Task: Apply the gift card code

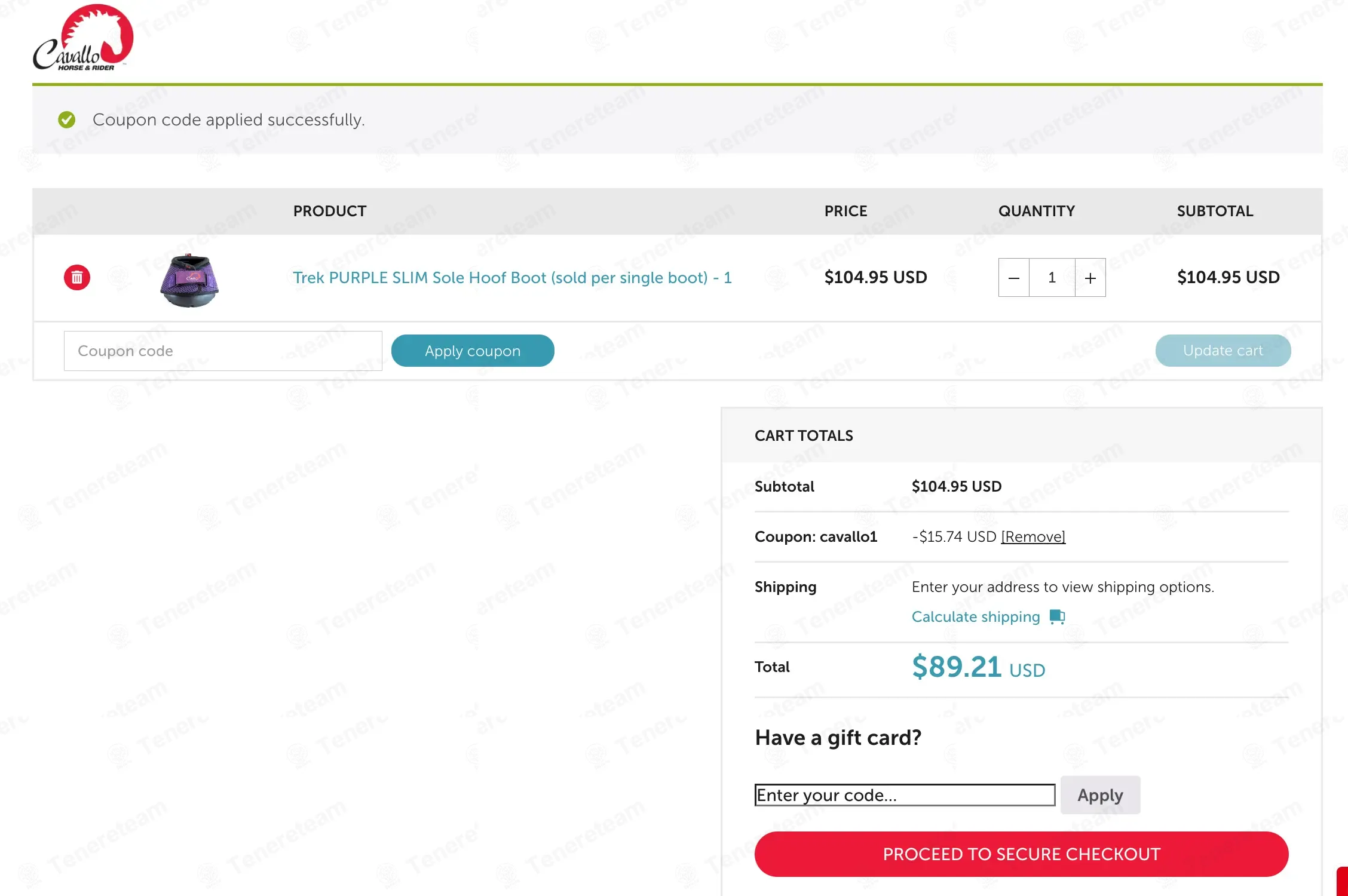Action: (1100, 795)
